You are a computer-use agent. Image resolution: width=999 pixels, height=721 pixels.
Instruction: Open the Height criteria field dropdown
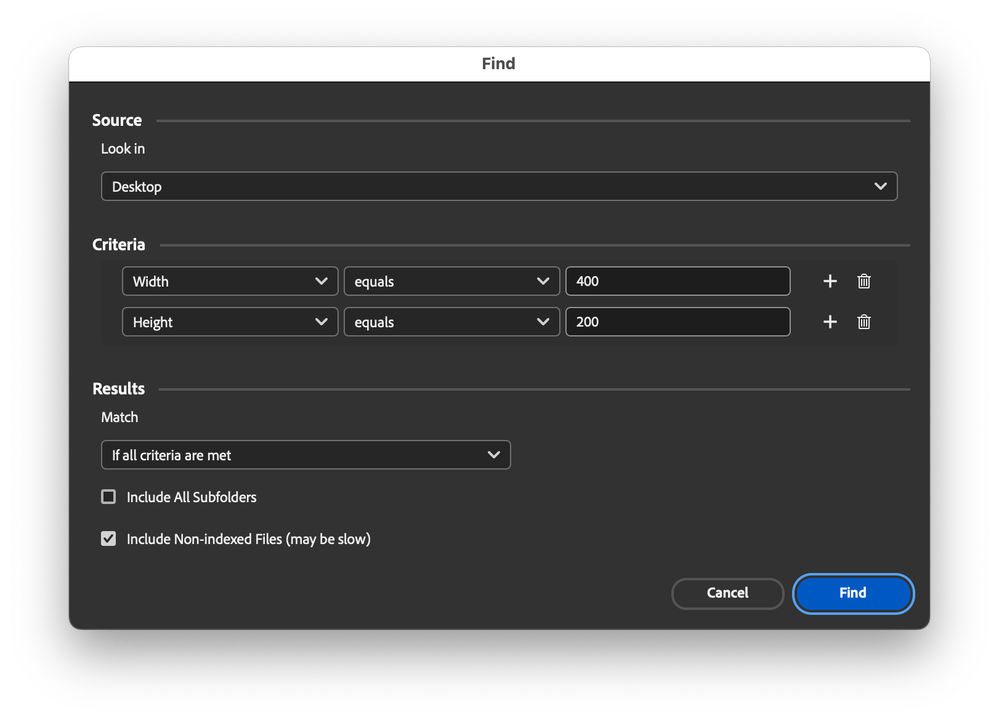[230, 322]
